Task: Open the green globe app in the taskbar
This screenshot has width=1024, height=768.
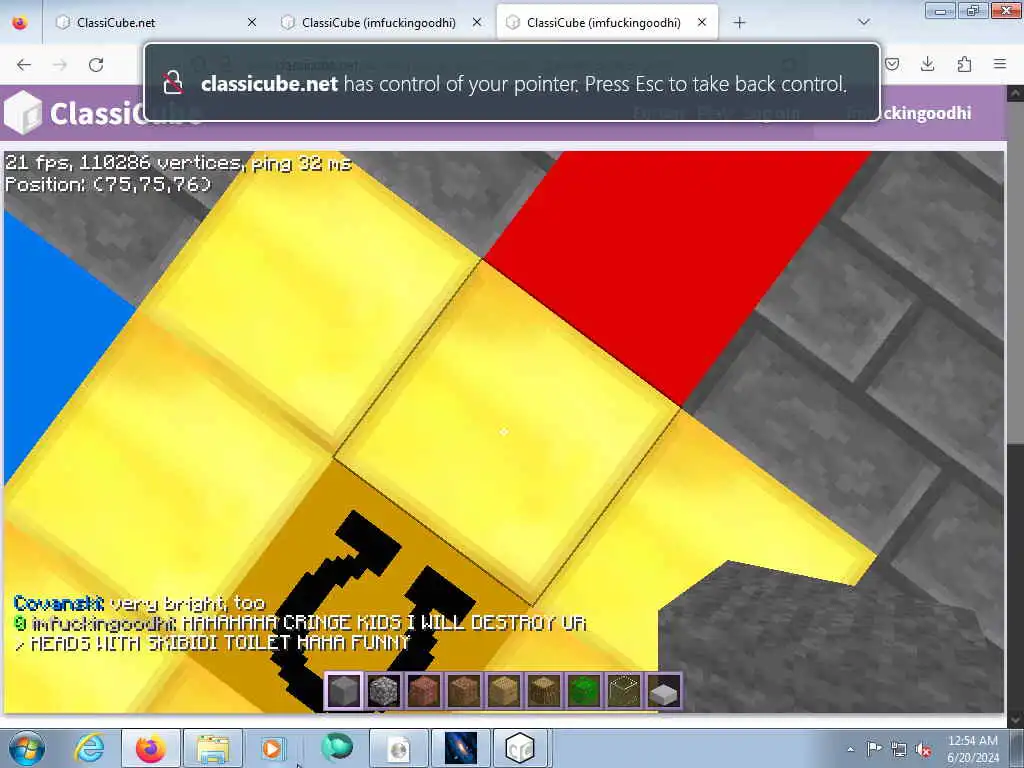Action: (x=336, y=748)
